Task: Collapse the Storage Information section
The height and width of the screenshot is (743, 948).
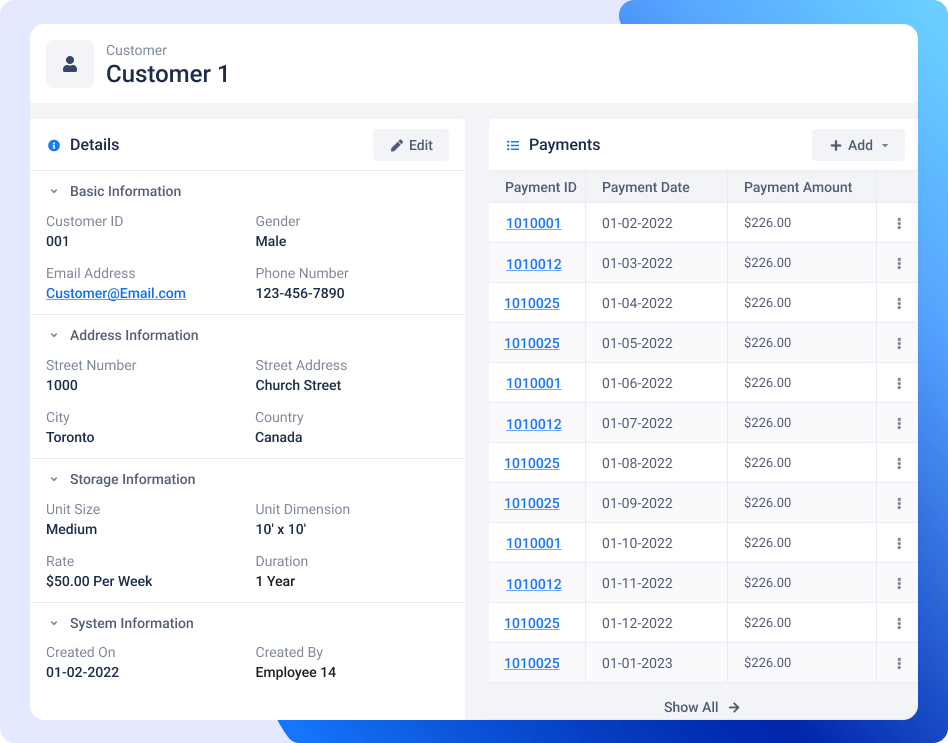Action: [x=53, y=479]
